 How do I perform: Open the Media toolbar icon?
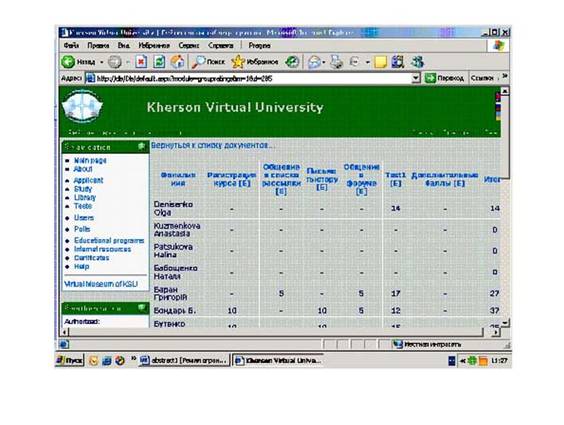click(x=292, y=62)
